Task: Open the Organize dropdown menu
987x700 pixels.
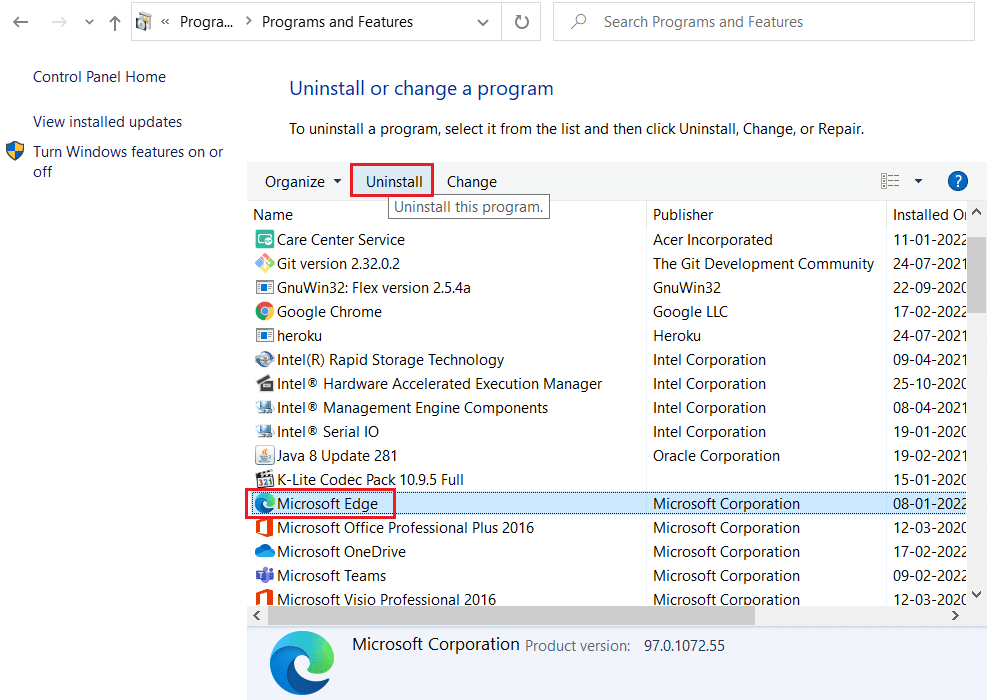Action: point(303,181)
